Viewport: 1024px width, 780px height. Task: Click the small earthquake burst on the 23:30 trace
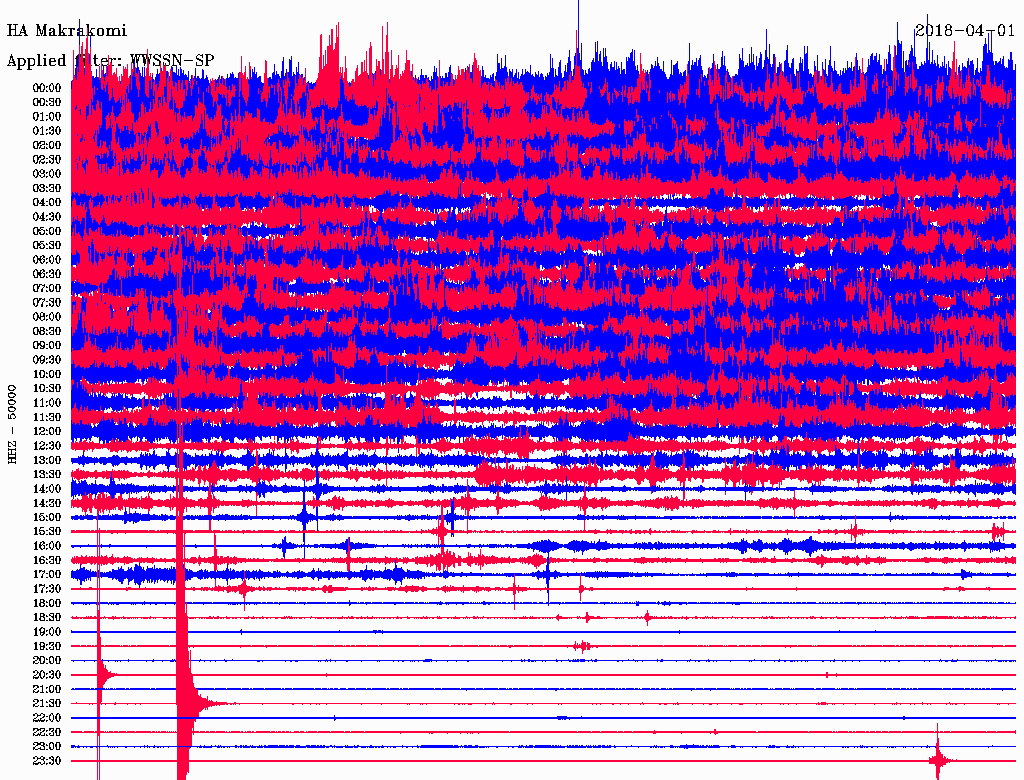click(940, 760)
